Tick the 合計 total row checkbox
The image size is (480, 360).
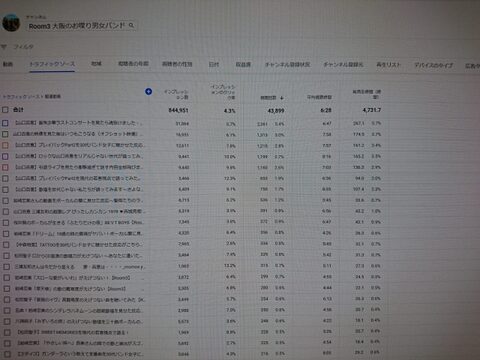5,110
